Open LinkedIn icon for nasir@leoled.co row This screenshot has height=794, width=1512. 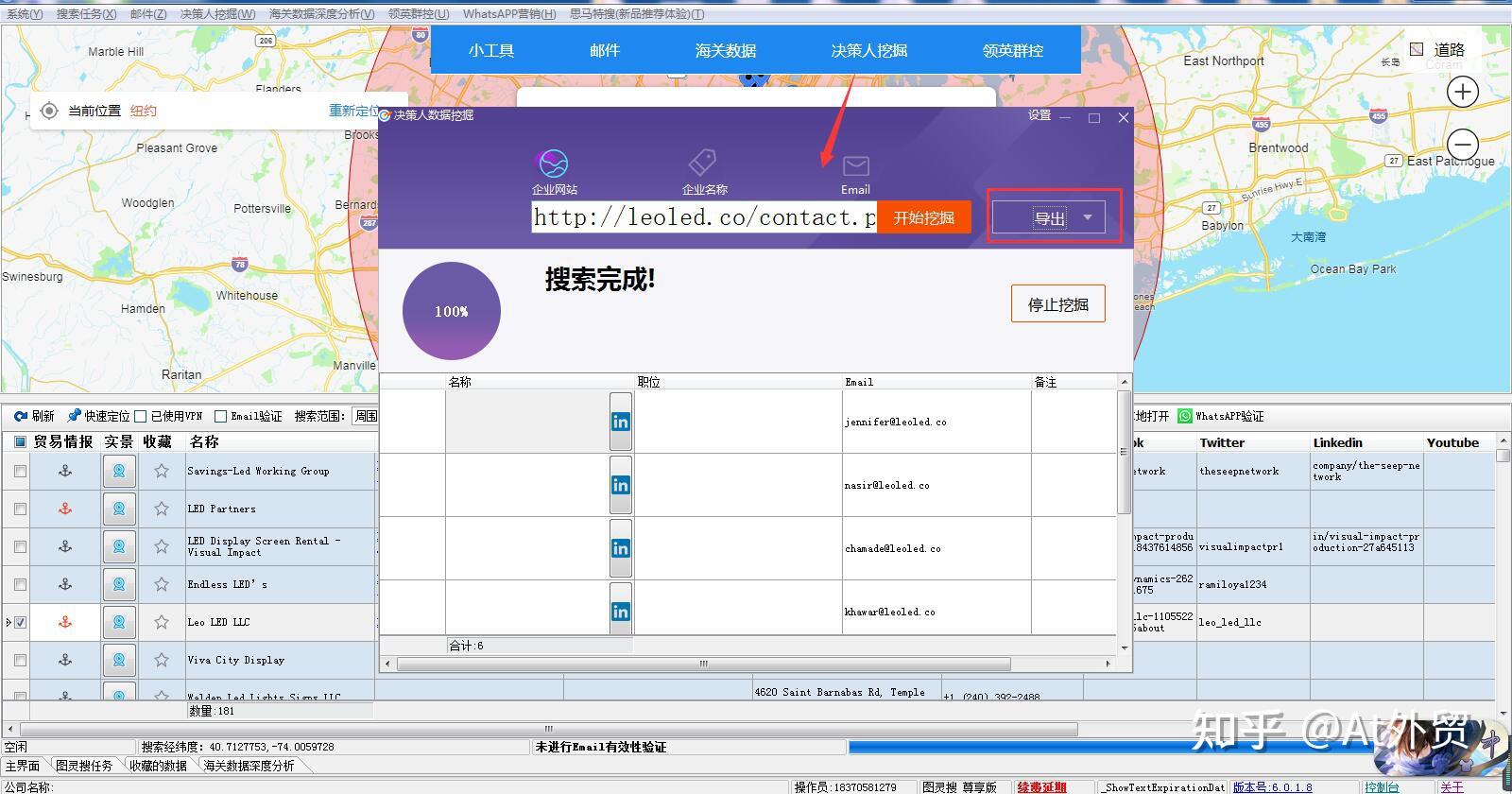point(621,485)
